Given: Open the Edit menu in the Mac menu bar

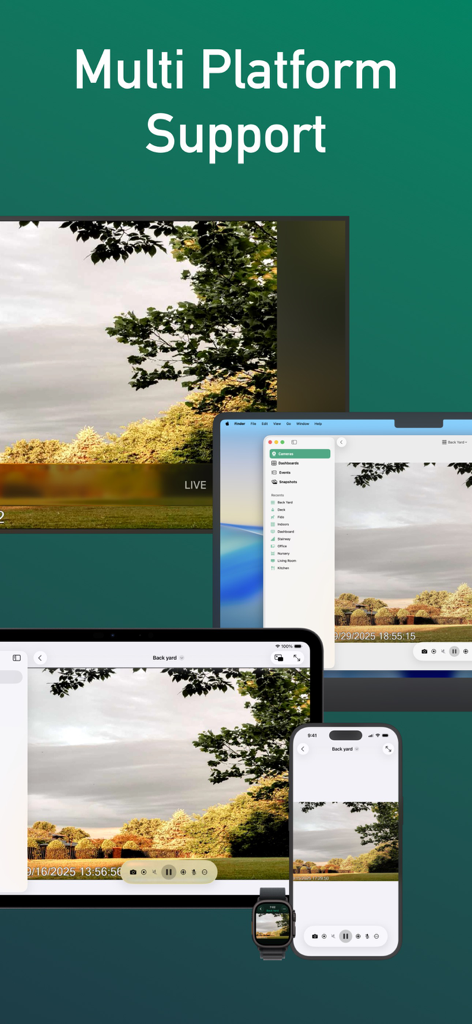Looking at the screenshot, I should click(264, 423).
